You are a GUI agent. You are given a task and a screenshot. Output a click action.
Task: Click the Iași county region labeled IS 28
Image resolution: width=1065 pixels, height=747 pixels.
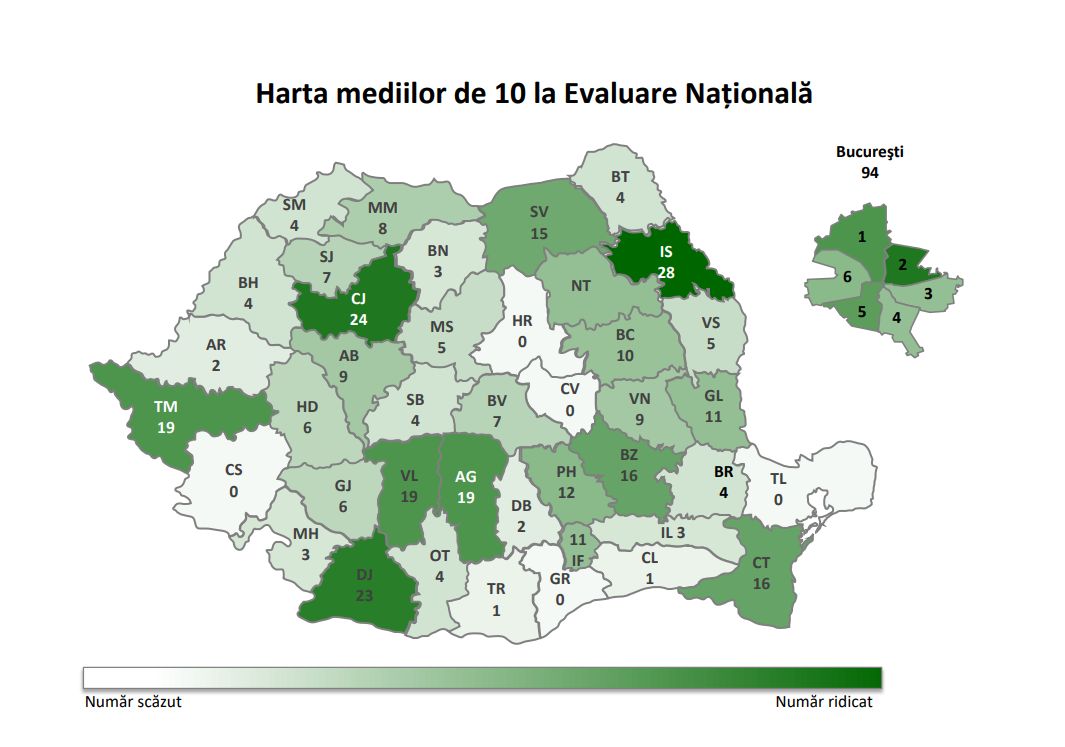click(x=666, y=262)
